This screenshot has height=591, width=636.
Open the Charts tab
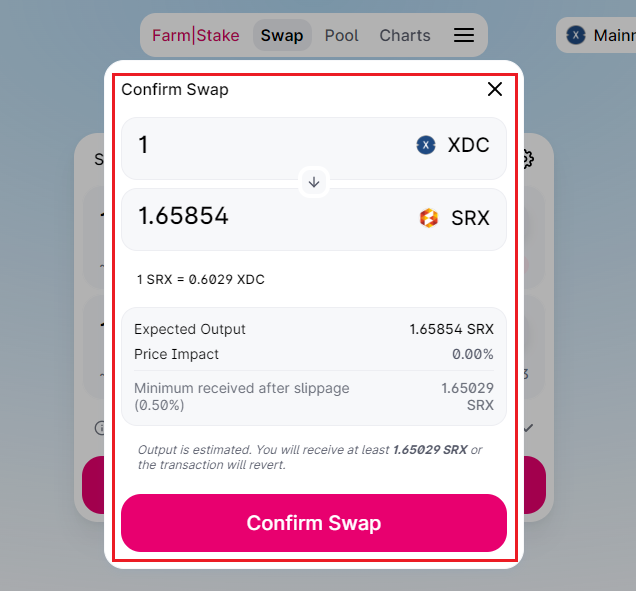tap(405, 35)
